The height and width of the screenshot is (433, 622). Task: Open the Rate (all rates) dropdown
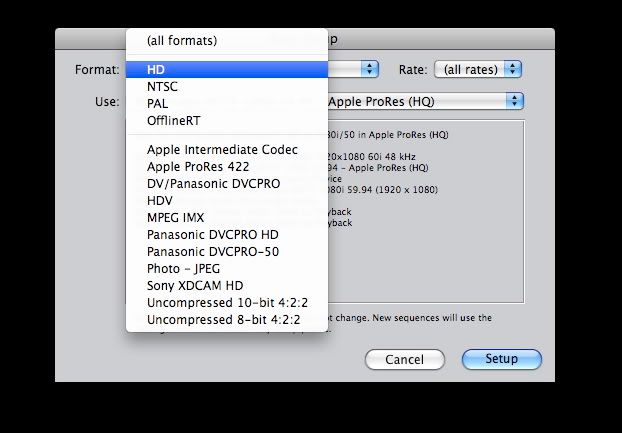[478, 69]
